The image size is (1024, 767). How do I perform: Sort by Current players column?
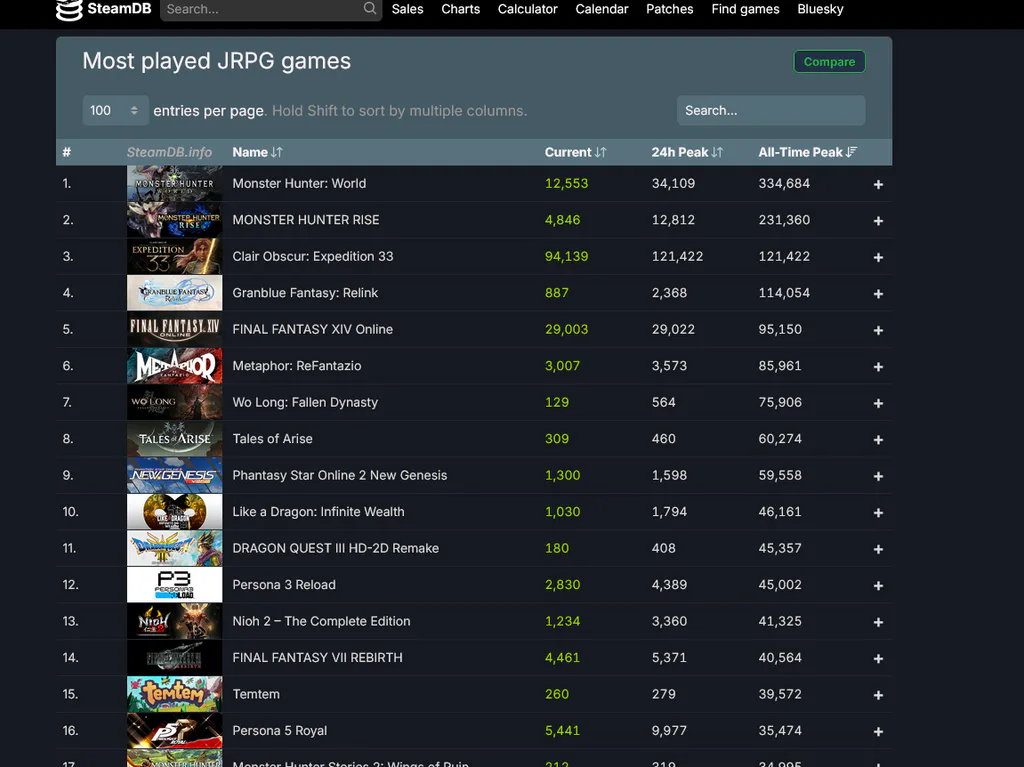pyautogui.click(x=575, y=152)
